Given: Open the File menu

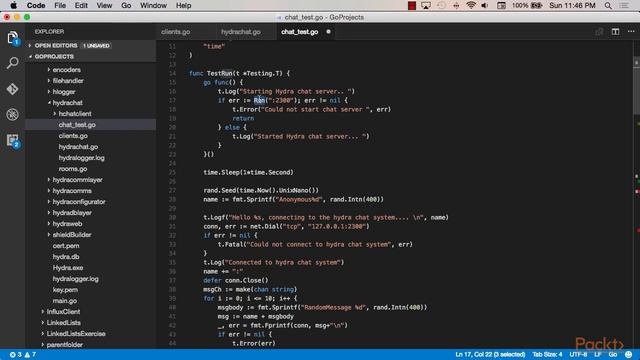Looking at the screenshot, I should (x=60, y=6).
